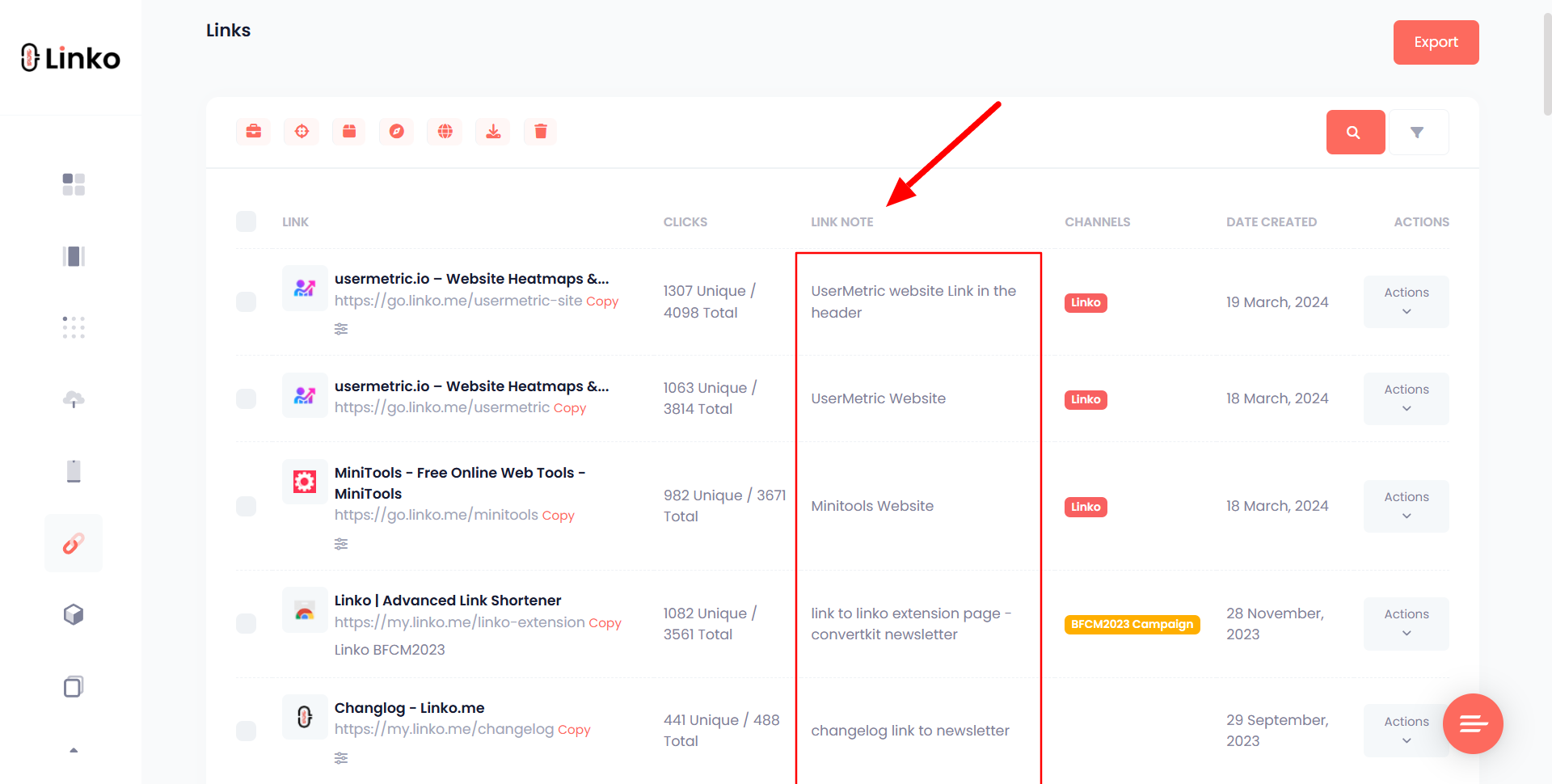Open the links chain icon in sidebar
The width and height of the screenshot is (1552, 784).
pyautogui.click(x=74, y=543)
